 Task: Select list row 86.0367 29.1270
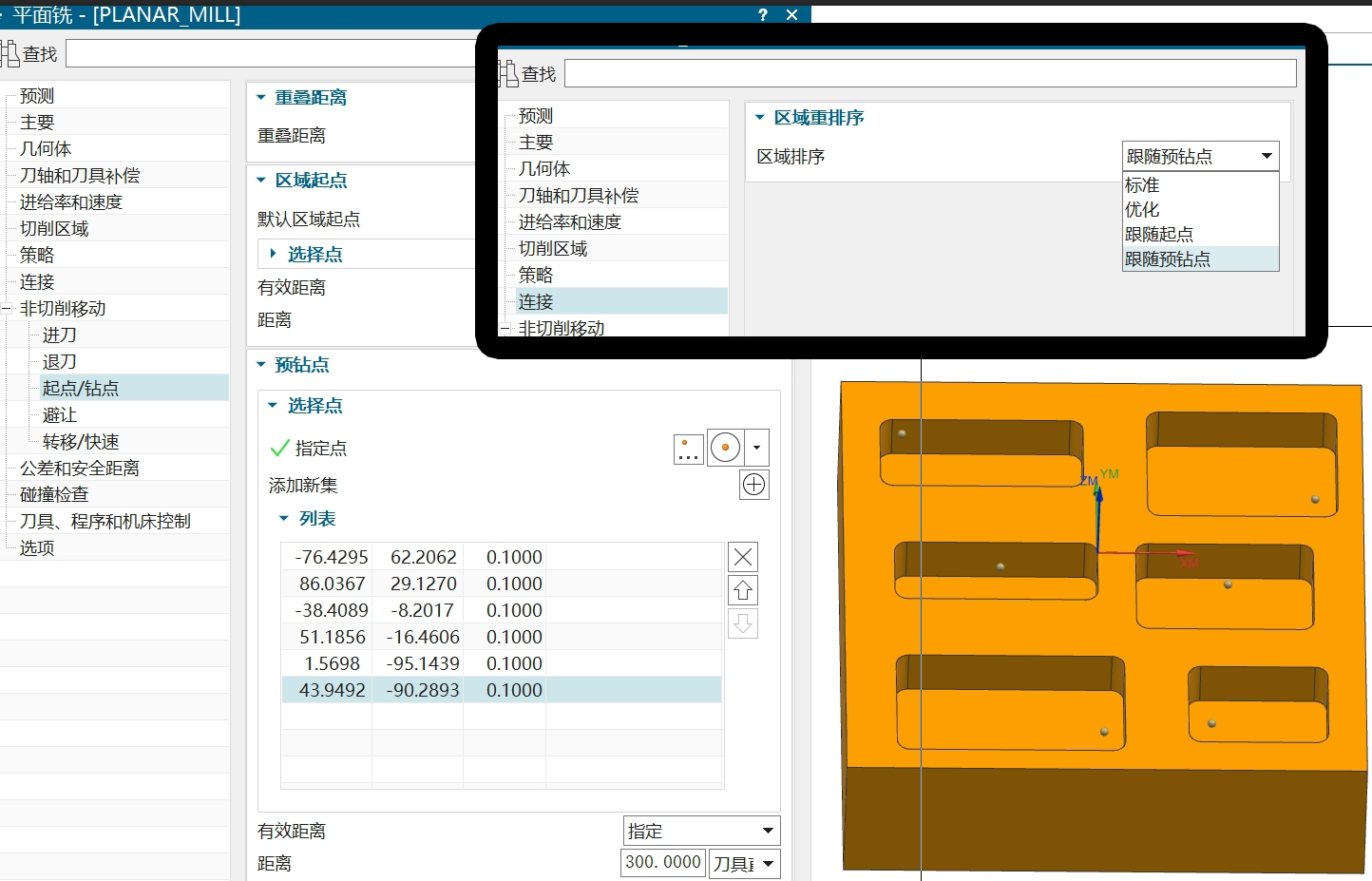[502, 584]
